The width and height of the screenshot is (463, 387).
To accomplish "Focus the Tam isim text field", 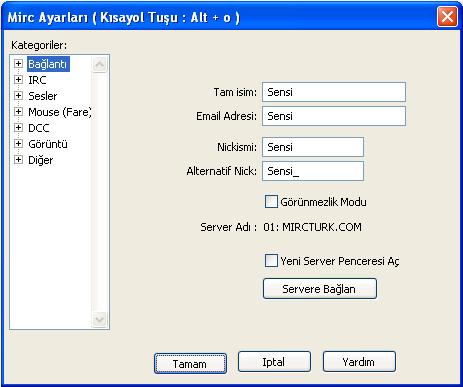I will point(334,92).
